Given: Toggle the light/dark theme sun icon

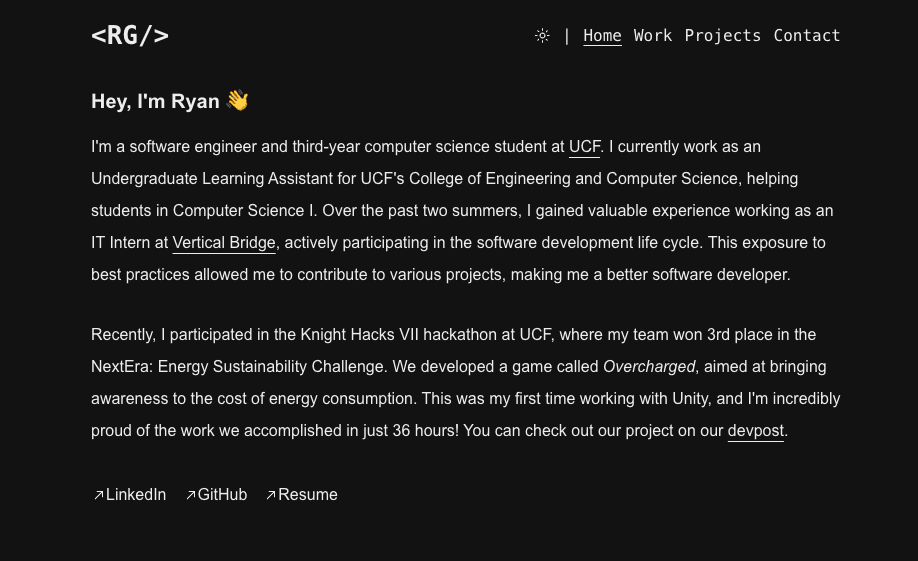Looking at the screenshot, I should pos(542,36).
